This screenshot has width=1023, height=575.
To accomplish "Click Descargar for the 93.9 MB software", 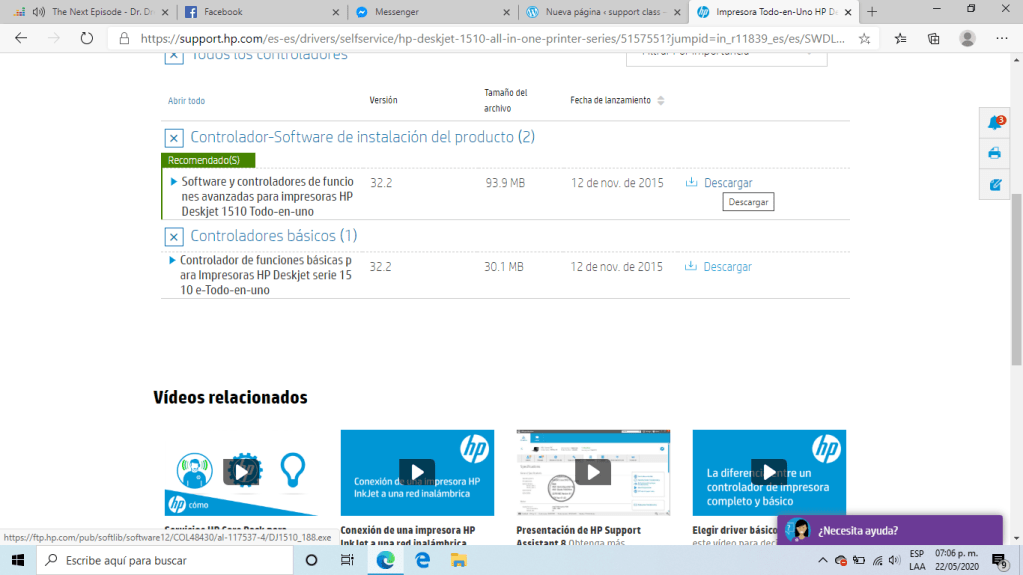I will pos(728,183).
